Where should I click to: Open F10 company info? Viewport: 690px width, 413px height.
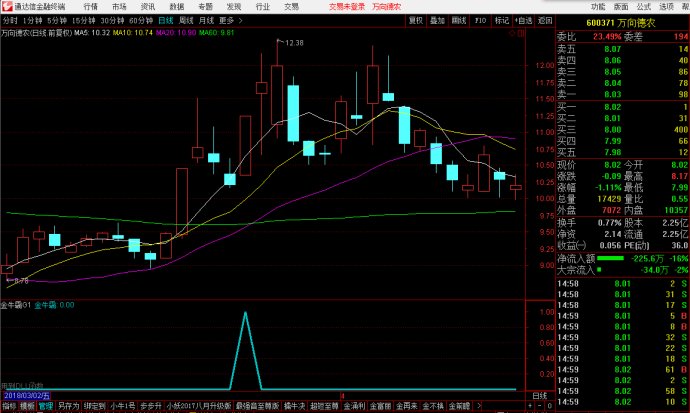(x=480, y=20)
